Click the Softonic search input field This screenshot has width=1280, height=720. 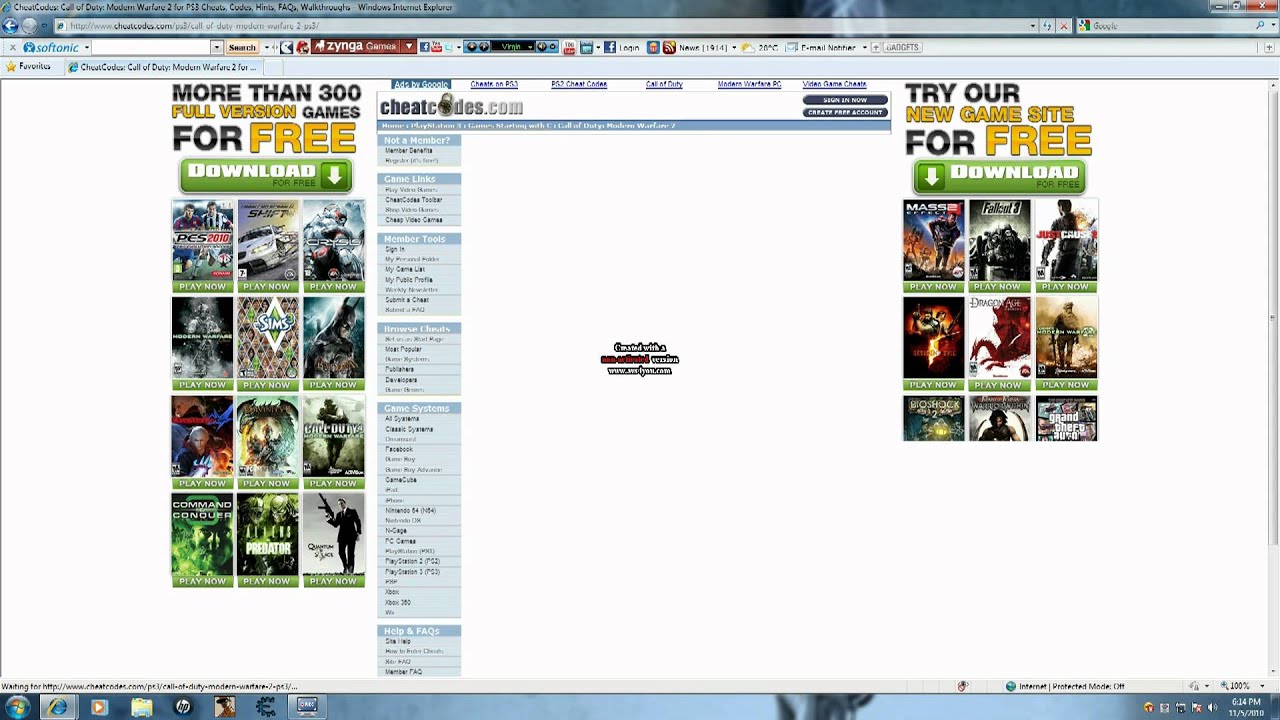pyautogui.click(x=152, y=47)
